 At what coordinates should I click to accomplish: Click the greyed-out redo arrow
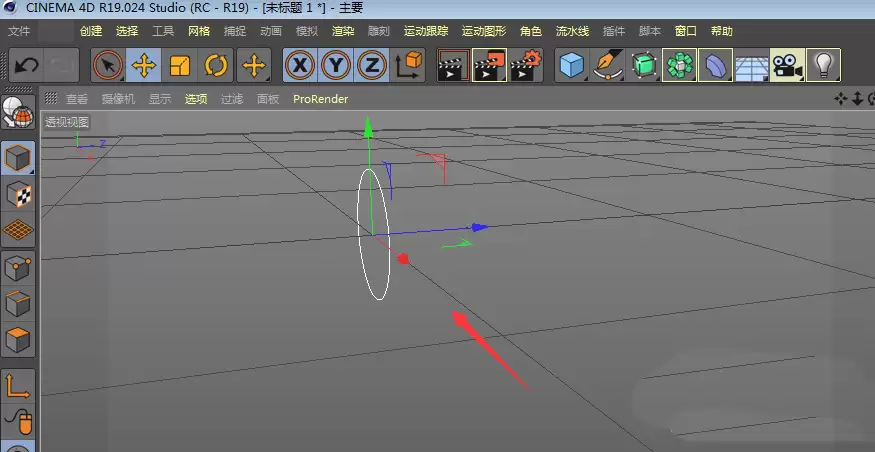pos(61,66)
